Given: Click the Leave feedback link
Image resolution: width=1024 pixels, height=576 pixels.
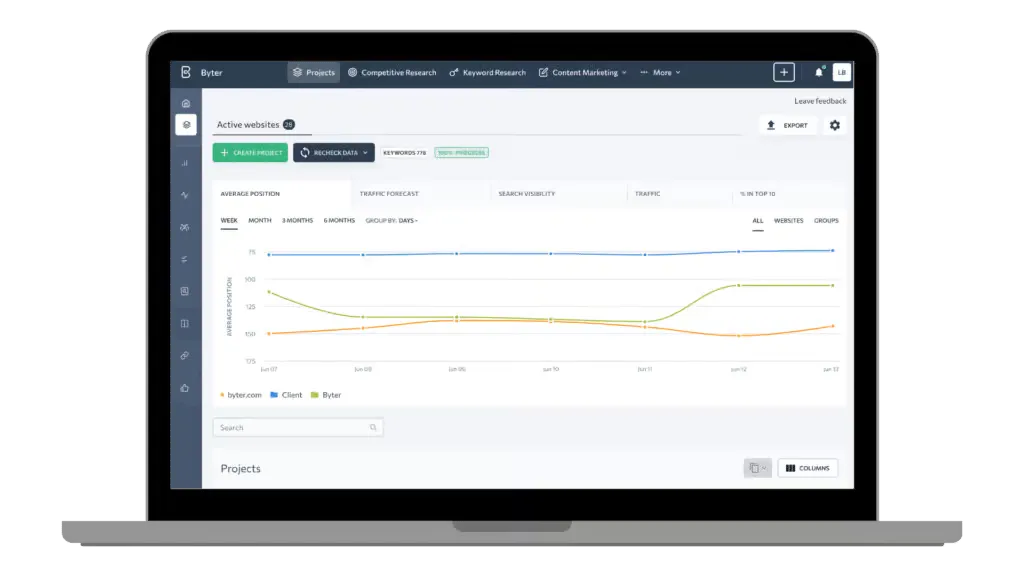Looking at the screenshot, I should (820, 101).
